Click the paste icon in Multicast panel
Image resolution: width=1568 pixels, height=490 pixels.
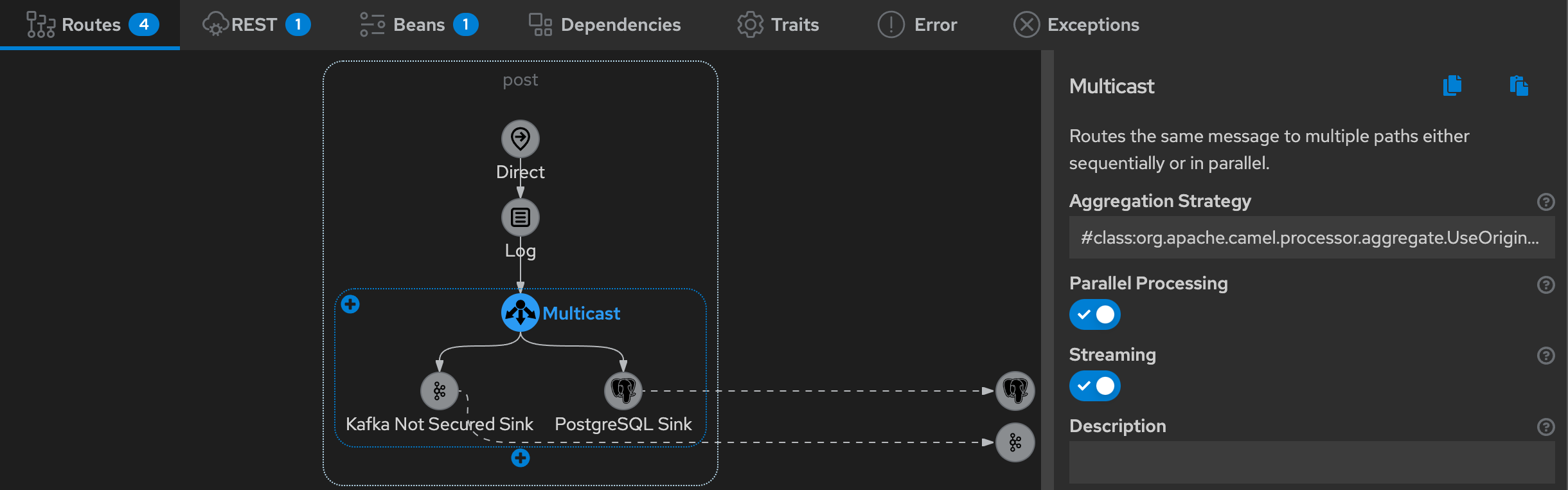coord(1519,86)
